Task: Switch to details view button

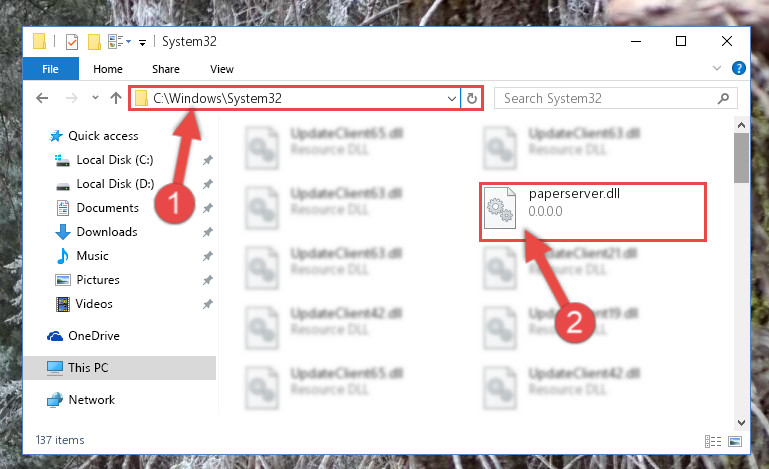Action: coord(713,442)
